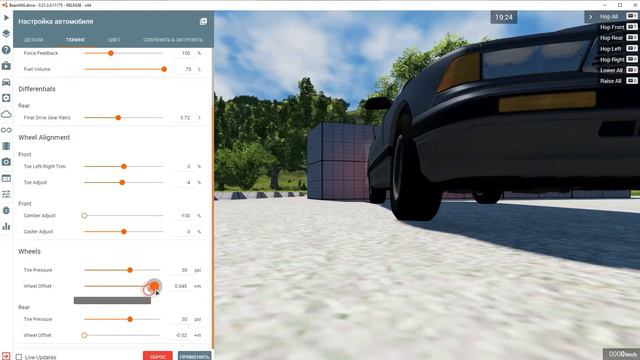Open the help question mark icon
Viewport: 640px width, 360px height.
[6, 50]
